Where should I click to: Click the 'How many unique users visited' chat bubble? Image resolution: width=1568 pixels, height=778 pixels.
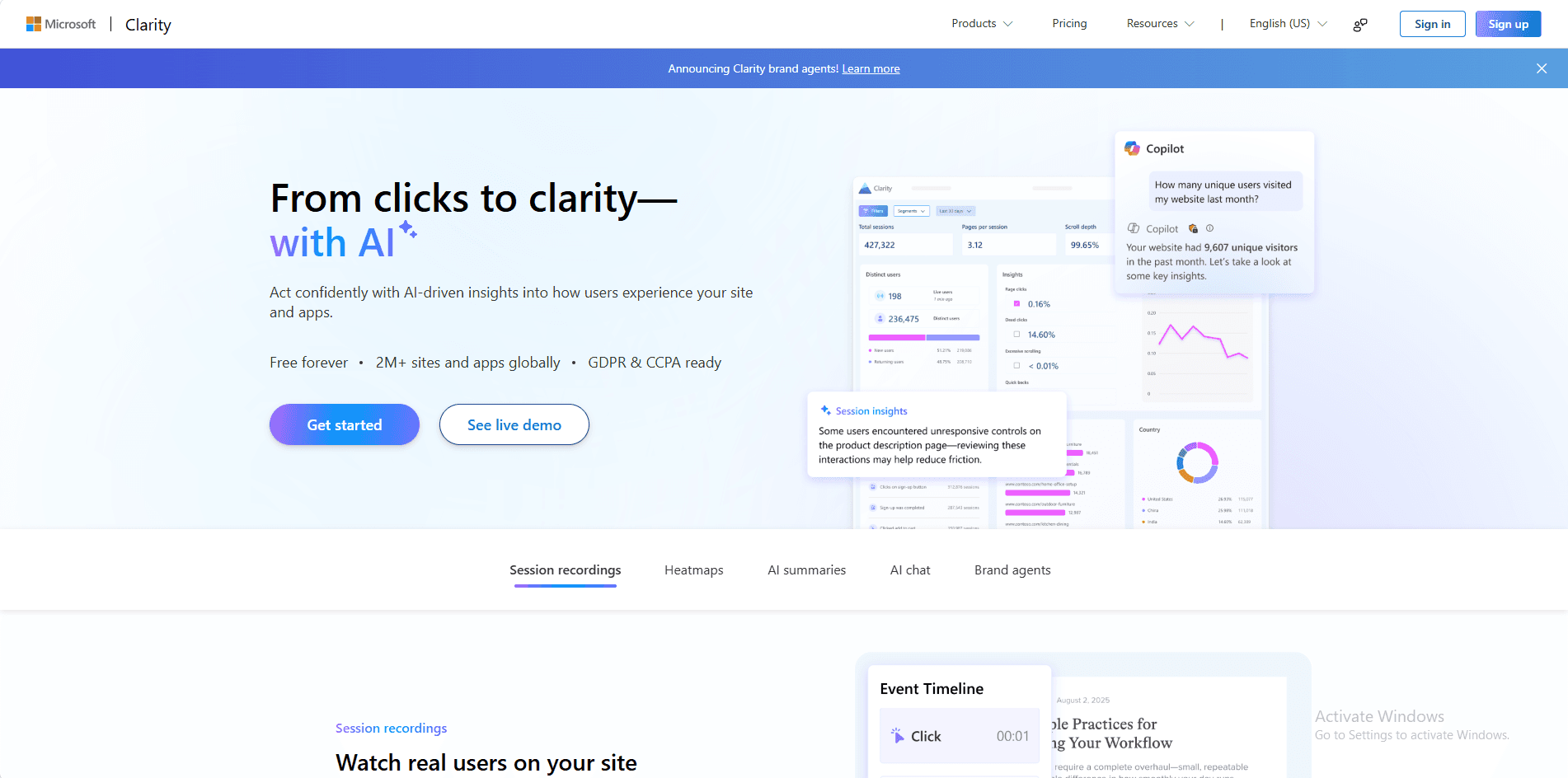[1225, 191]
